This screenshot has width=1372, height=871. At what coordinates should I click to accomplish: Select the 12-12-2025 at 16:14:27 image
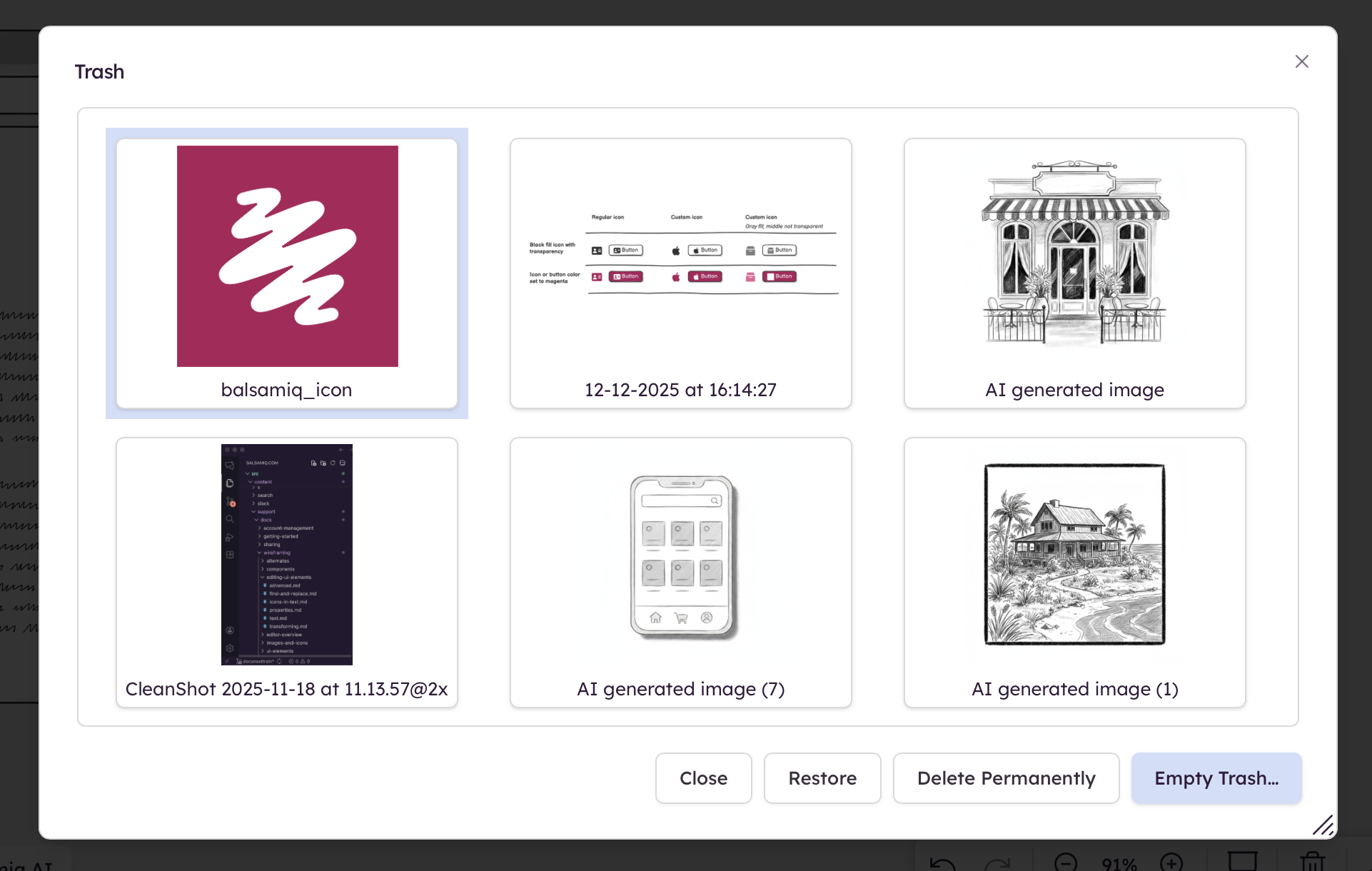pos(681,273)
